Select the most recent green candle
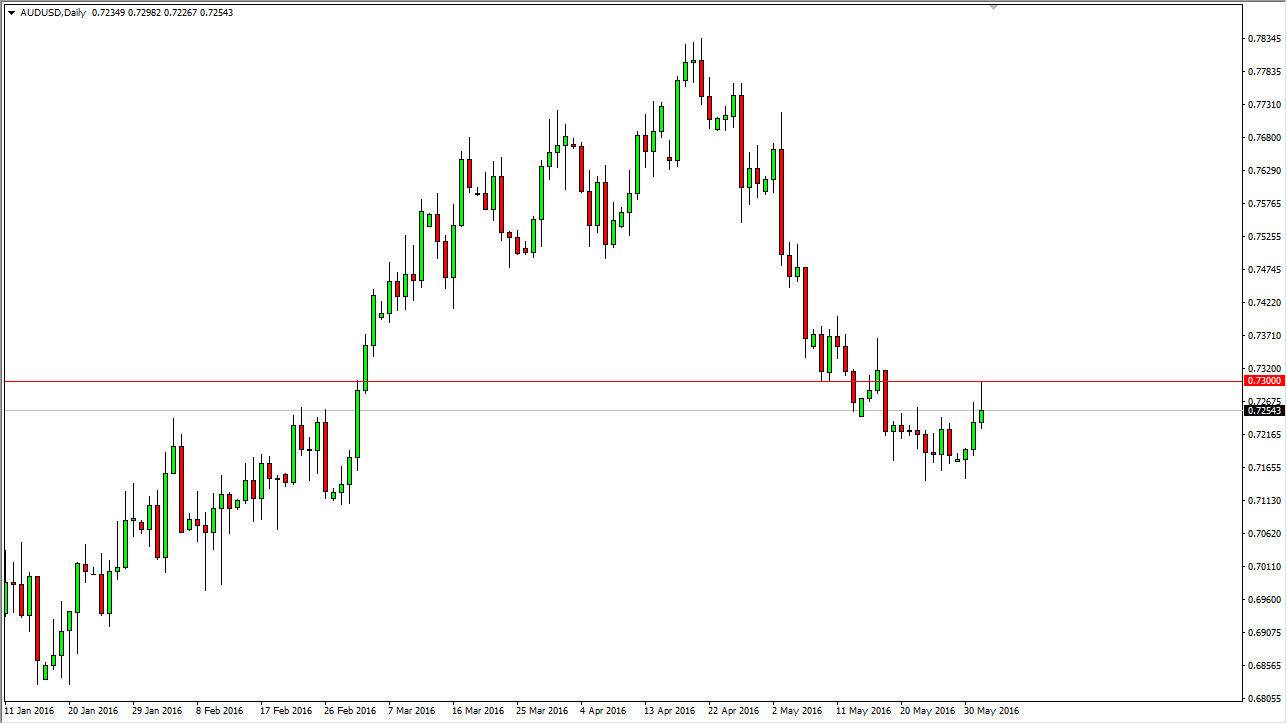The width and height of the screenshot is (1287, 724). click(981, 416)
